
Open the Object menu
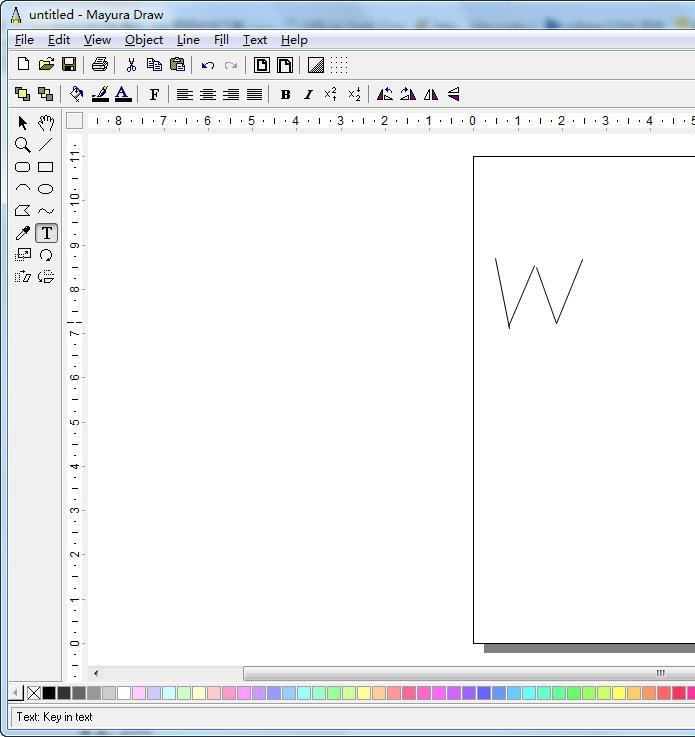pos(144,40)
